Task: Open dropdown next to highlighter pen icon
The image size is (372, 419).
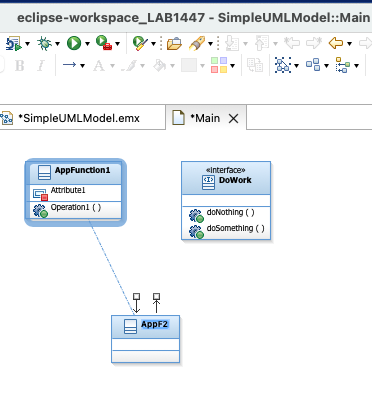Action: tap(210, 44)
